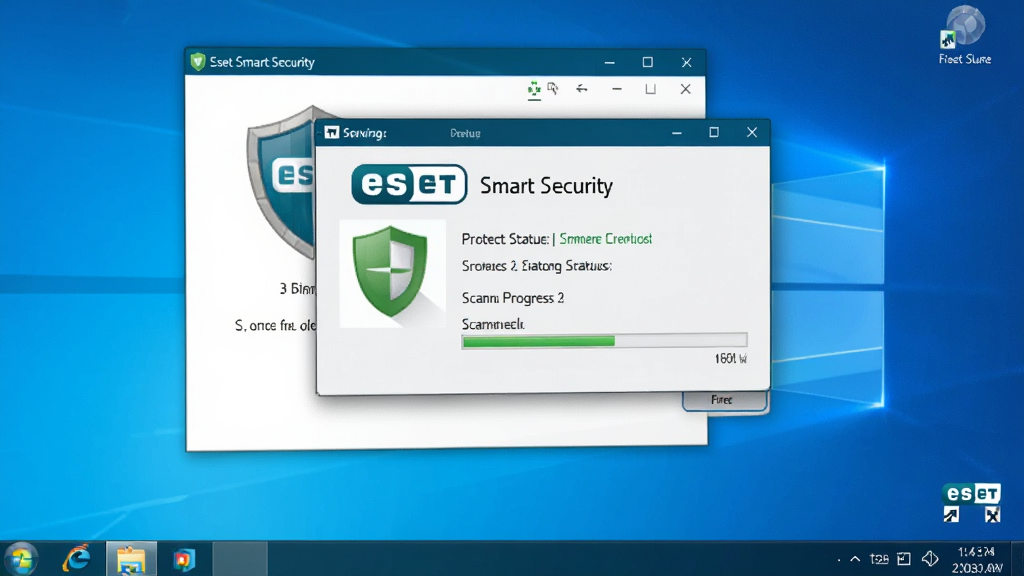
Task: Click the cursor icon in the back window toolbar
Action: [553, 88]
